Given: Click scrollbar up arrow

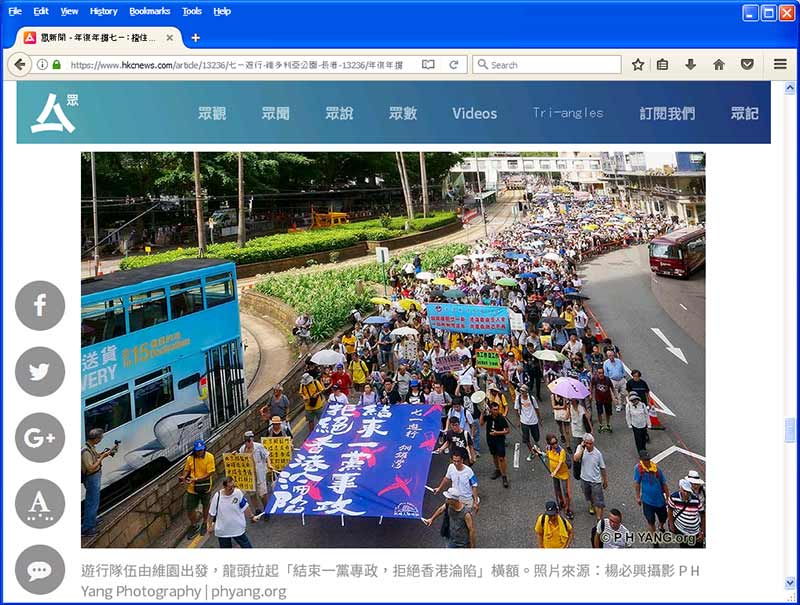Looking at the screenshot, I should (x=790, y=88).
